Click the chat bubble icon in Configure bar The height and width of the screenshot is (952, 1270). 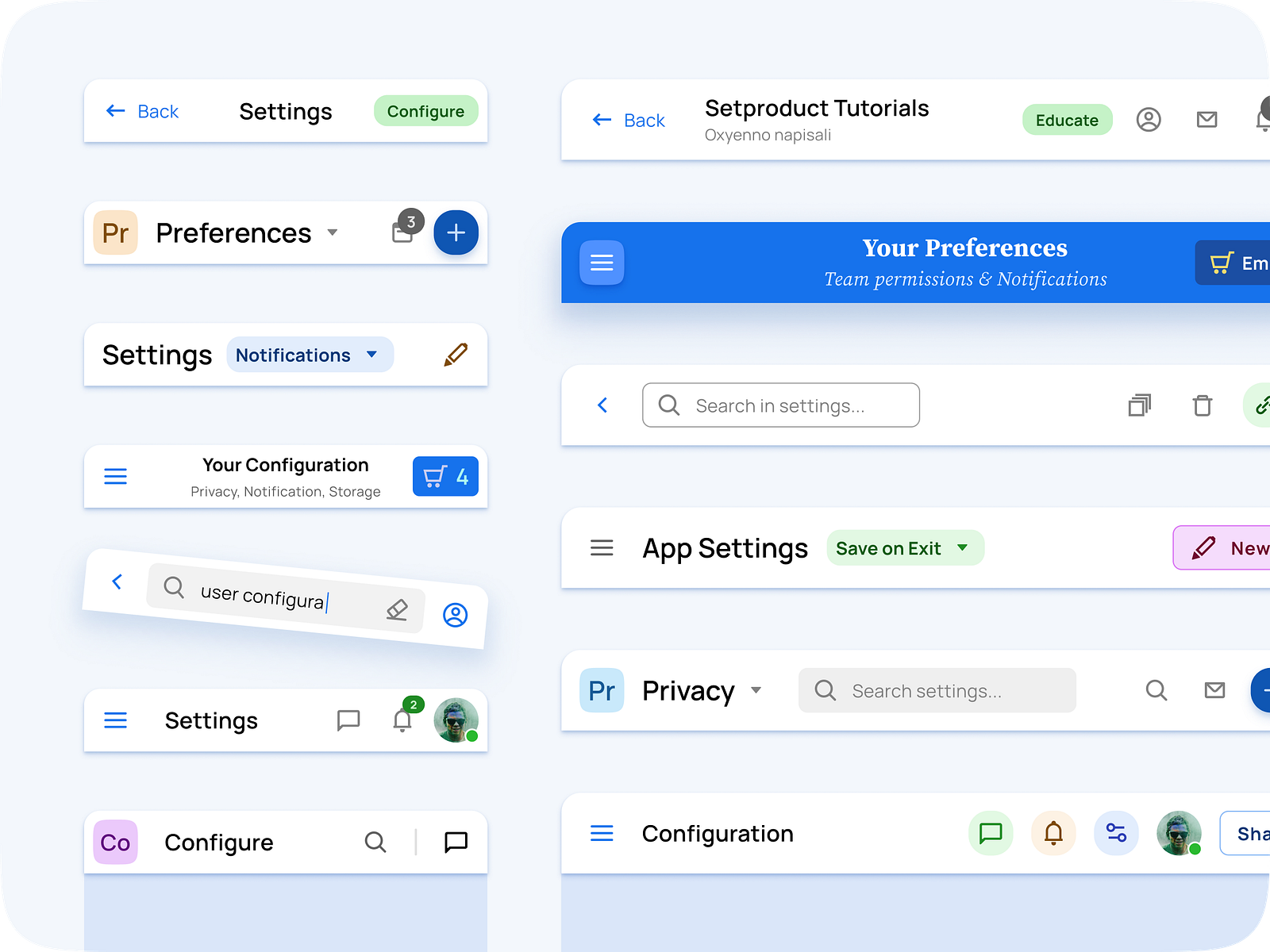455,842
